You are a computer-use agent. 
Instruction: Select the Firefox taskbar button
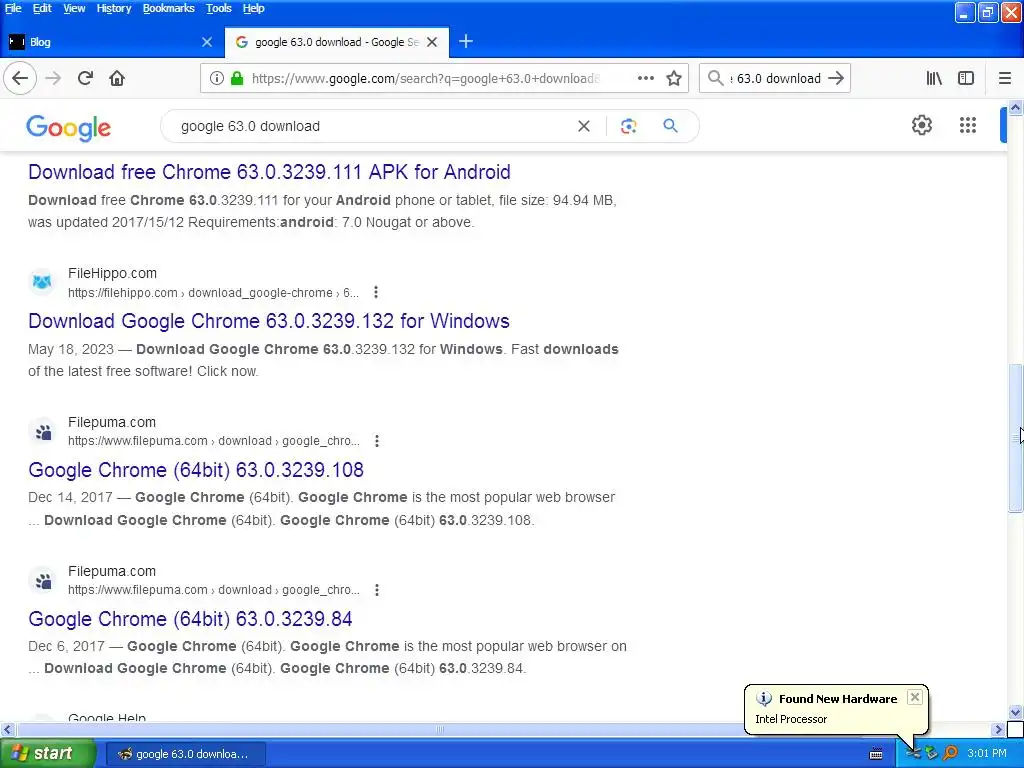click(x=185, y=754)
